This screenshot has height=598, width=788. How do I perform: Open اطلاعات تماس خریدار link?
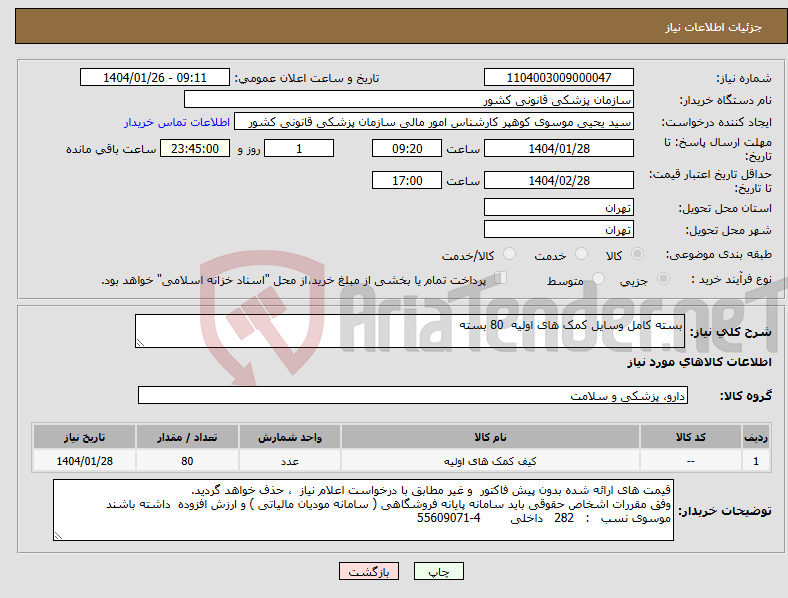click(x=177, y=122)
